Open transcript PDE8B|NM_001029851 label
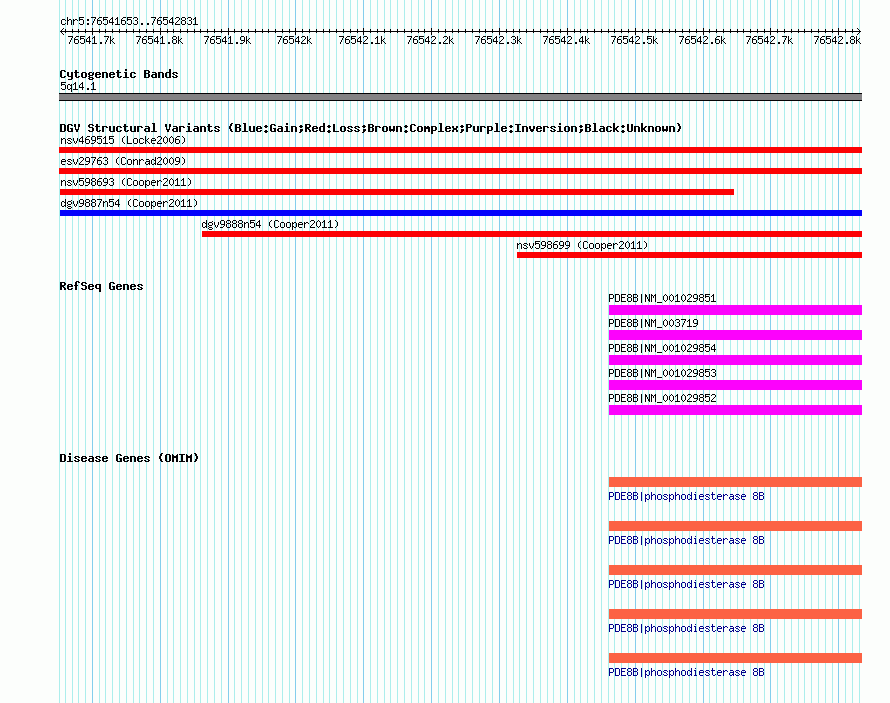 (x=662, y=298)
